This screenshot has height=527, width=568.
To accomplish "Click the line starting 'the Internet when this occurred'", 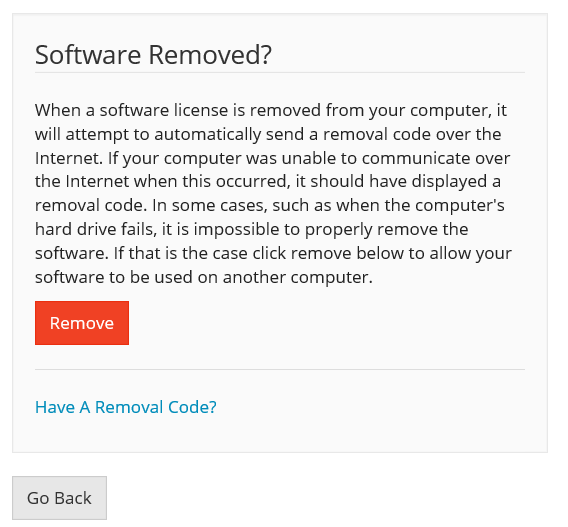I will point(268,181).
